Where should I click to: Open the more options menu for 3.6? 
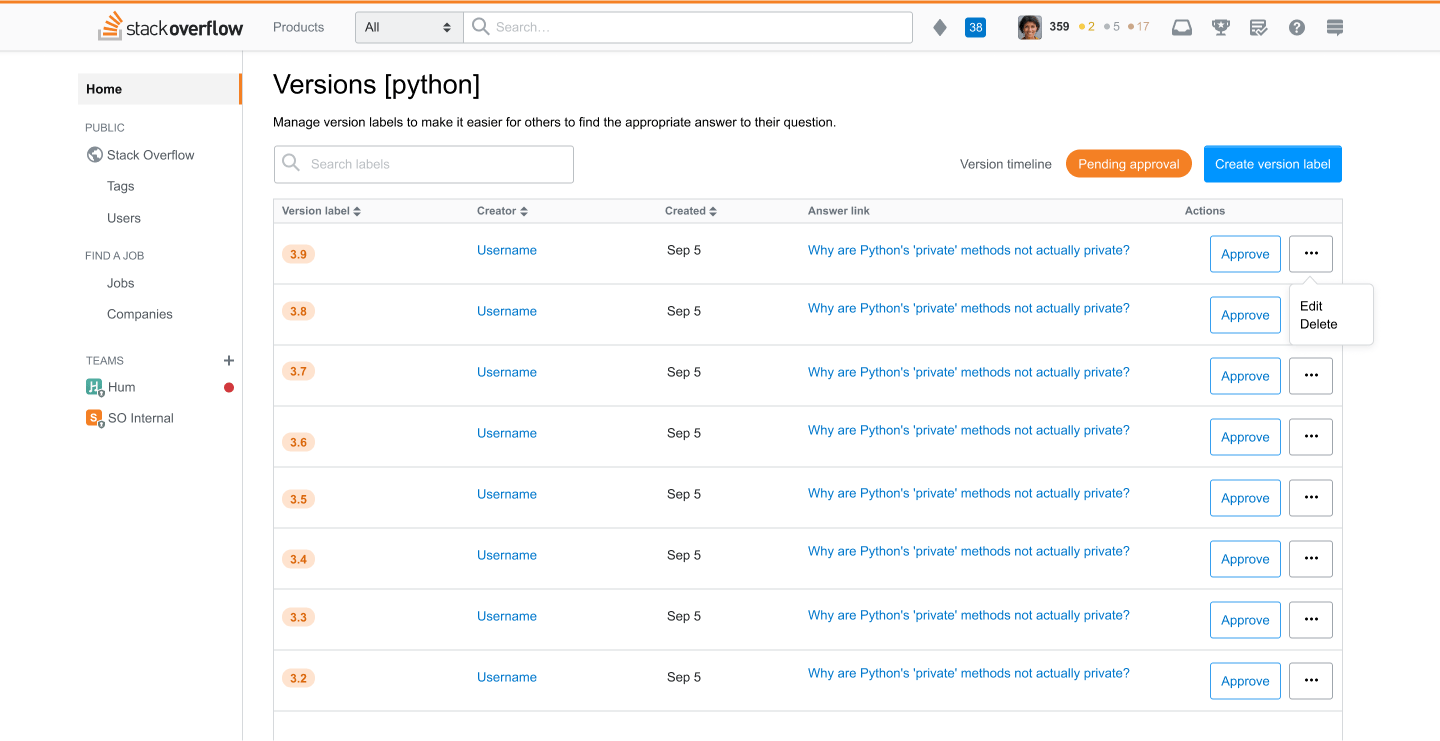click(x=1311, y=437)
